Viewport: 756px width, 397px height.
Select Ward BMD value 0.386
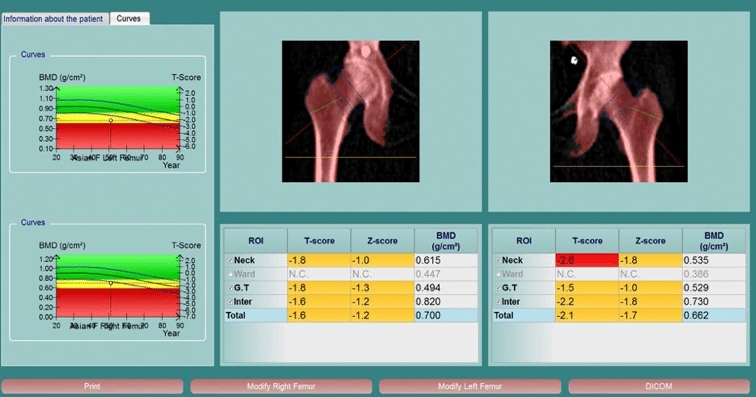pos(714,274)
